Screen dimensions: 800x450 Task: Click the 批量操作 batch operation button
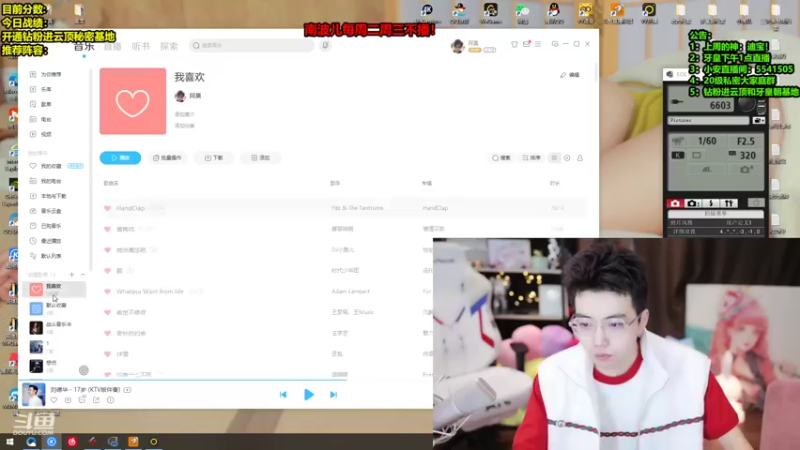(x=167, y=158)
